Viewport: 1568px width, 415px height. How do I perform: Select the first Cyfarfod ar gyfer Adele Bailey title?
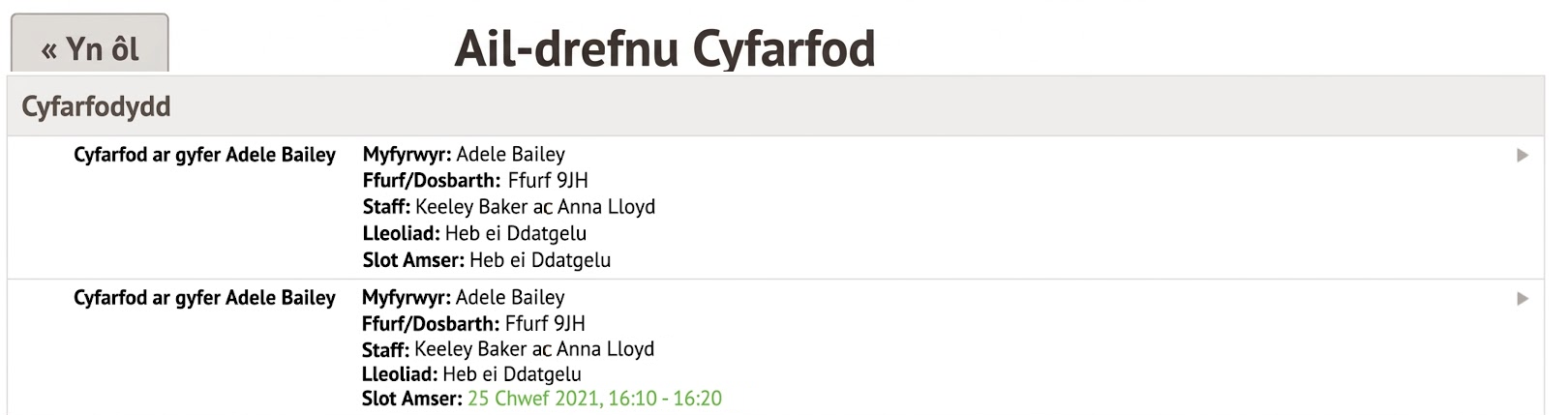click(204, 155)
